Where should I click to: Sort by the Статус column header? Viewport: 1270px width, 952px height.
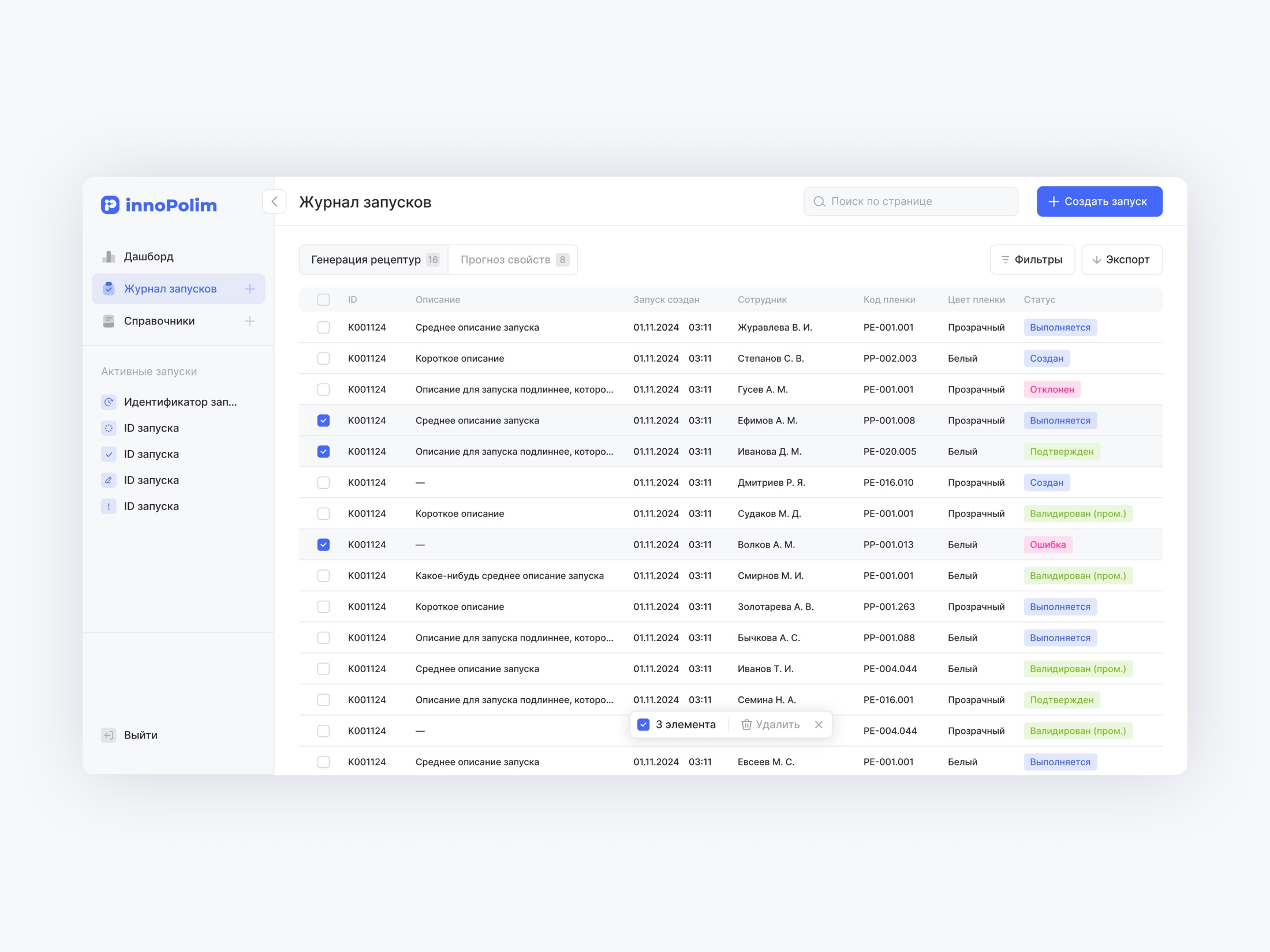point(1039,299)
